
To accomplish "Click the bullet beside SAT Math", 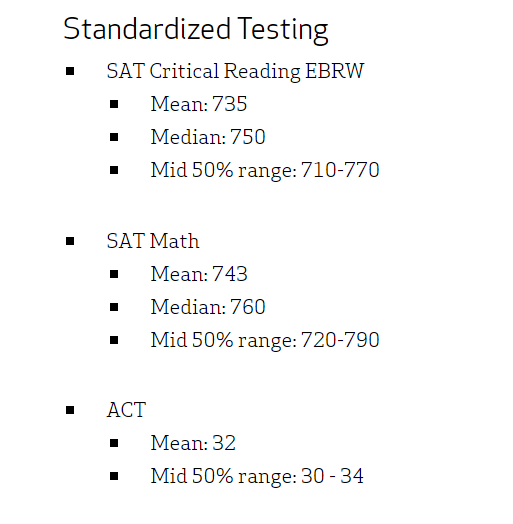I will pos(70,241).
